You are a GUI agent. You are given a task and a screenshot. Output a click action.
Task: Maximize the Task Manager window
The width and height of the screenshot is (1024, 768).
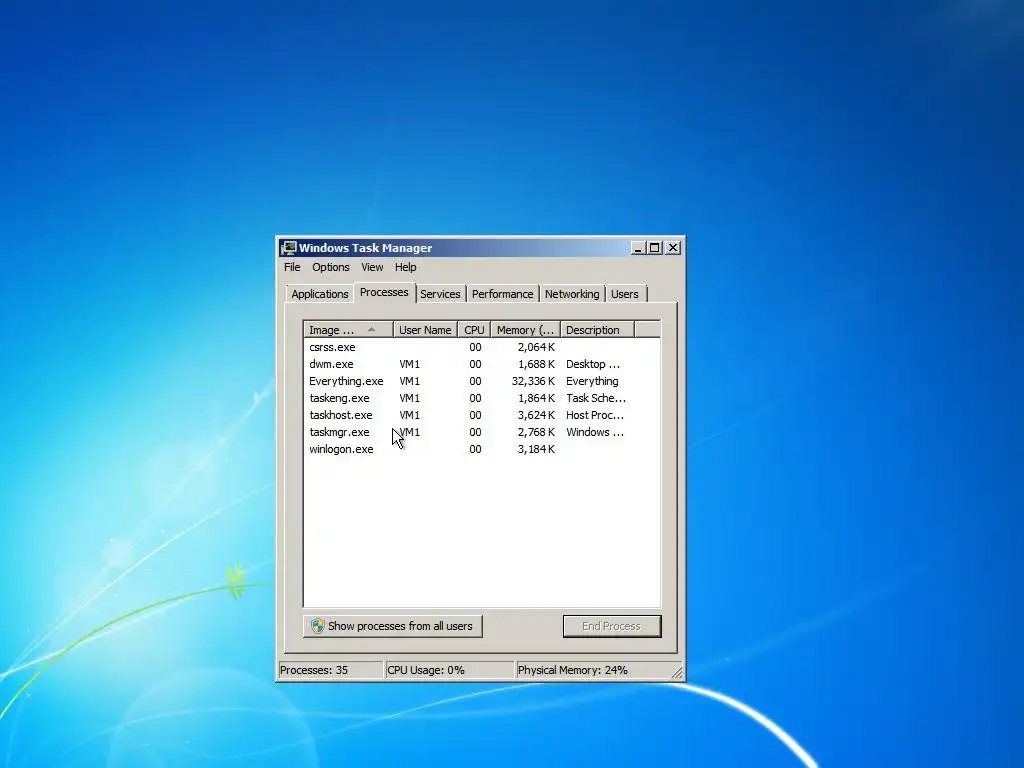pos(654,248)
